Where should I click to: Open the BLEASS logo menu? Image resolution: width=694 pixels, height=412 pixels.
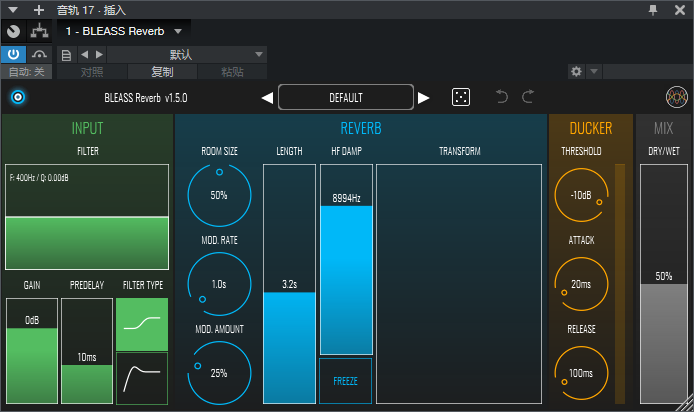point(677,97)
